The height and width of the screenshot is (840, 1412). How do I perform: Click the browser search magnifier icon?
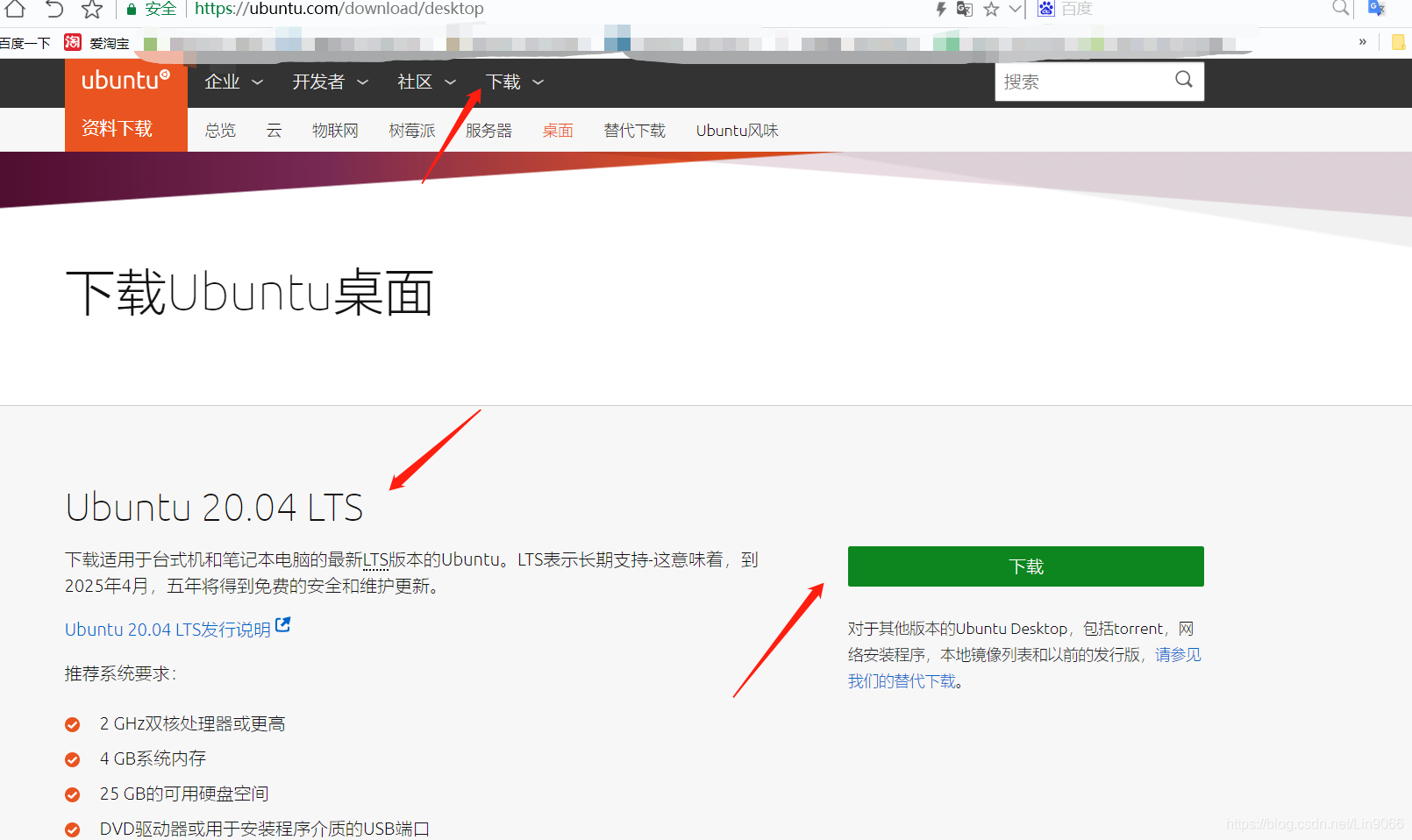coord(1340,8)
